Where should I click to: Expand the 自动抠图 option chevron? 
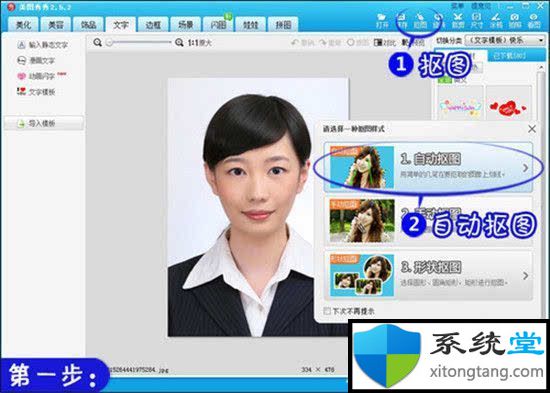coord(525,168)
